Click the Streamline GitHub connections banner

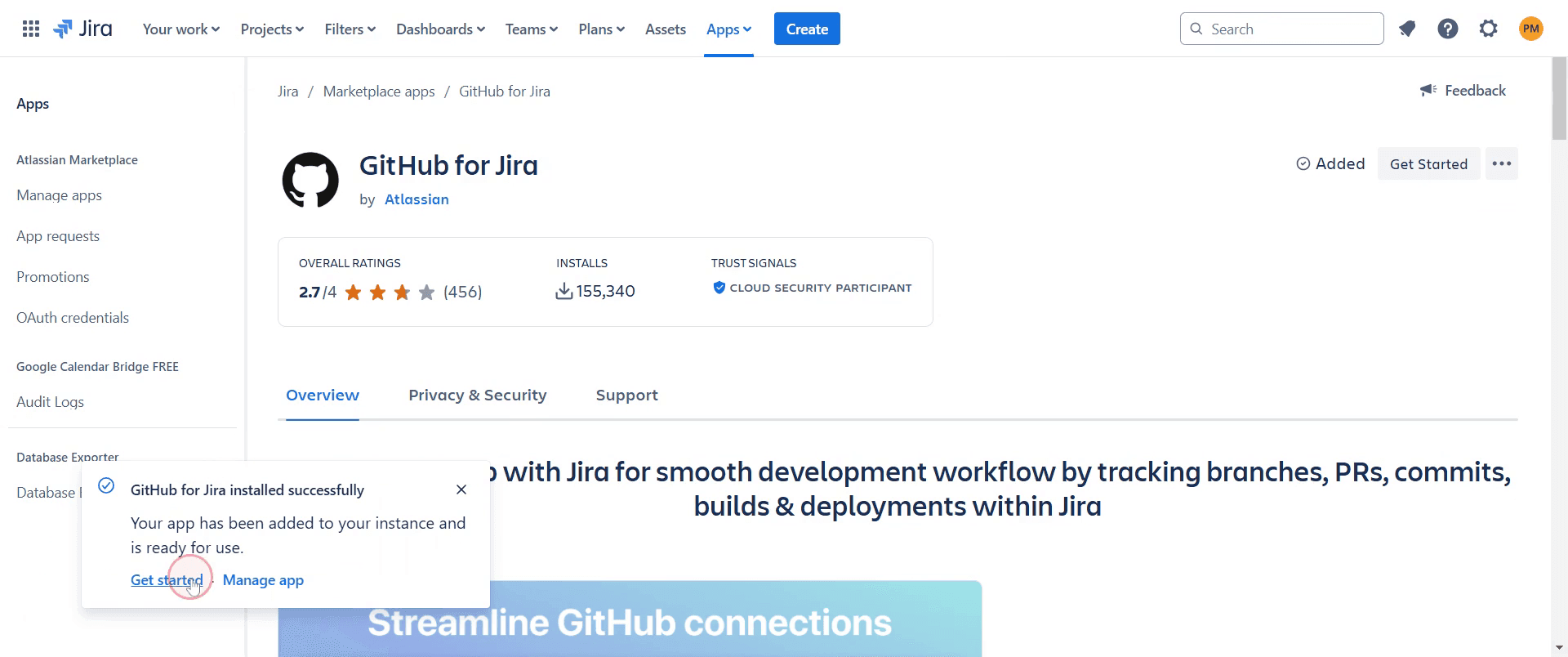(630, 619)
